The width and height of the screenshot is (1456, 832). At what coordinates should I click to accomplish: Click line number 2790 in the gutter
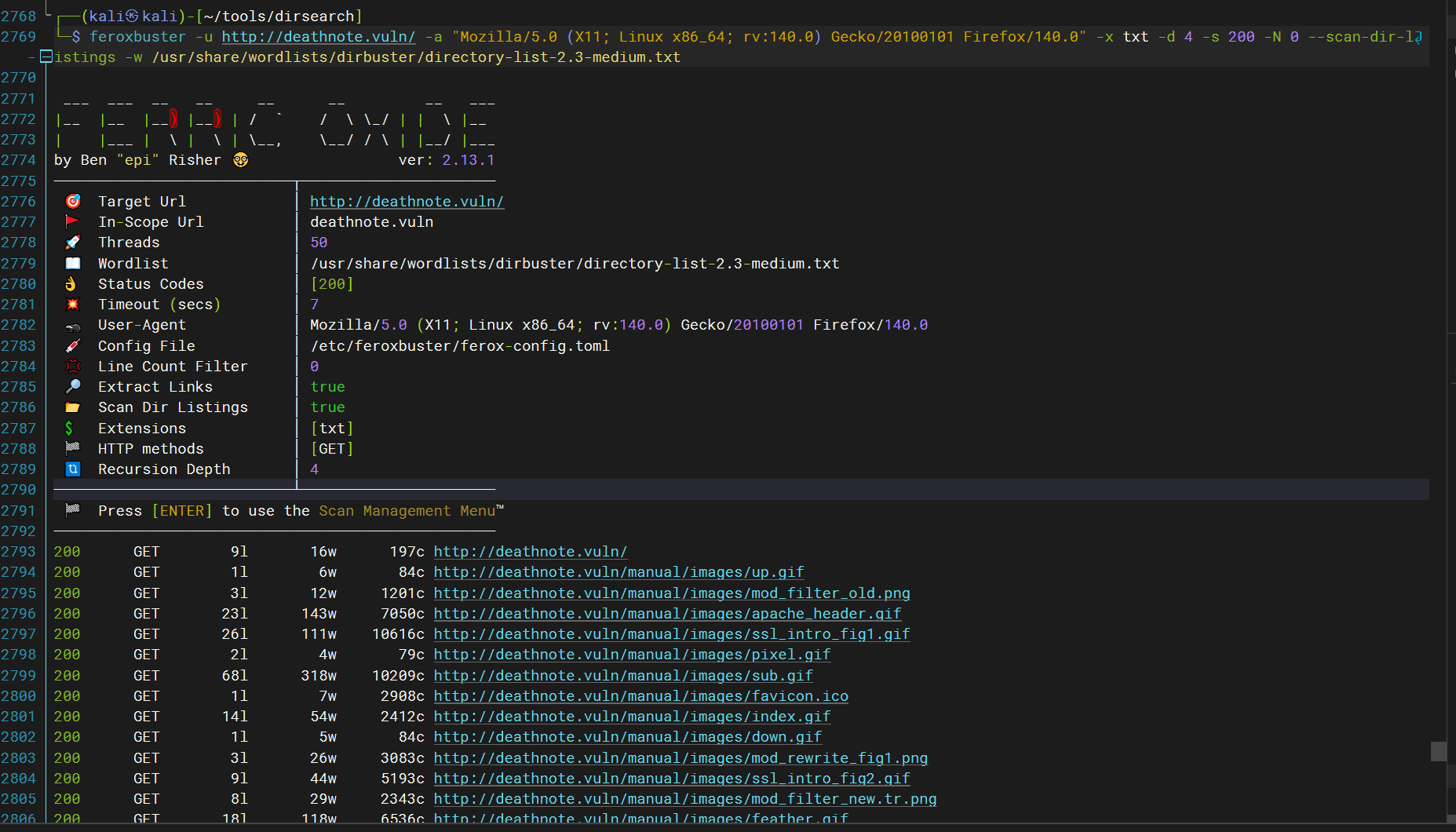coord(19,490)
